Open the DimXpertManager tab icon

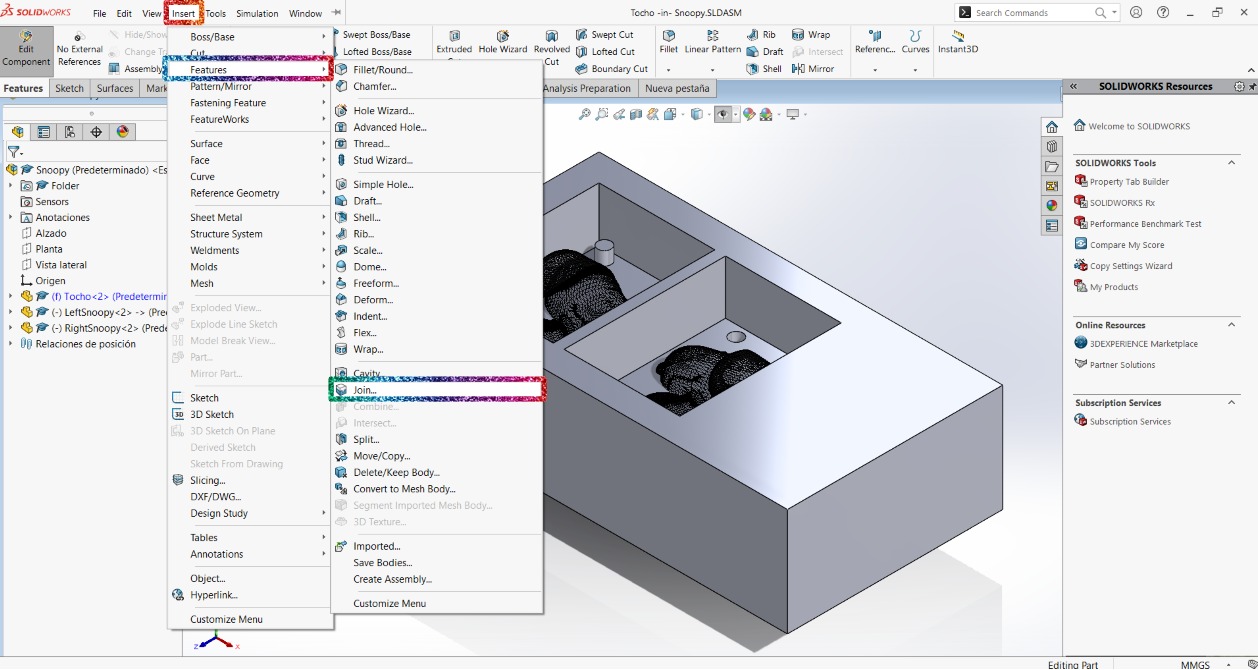pos(96,132)
